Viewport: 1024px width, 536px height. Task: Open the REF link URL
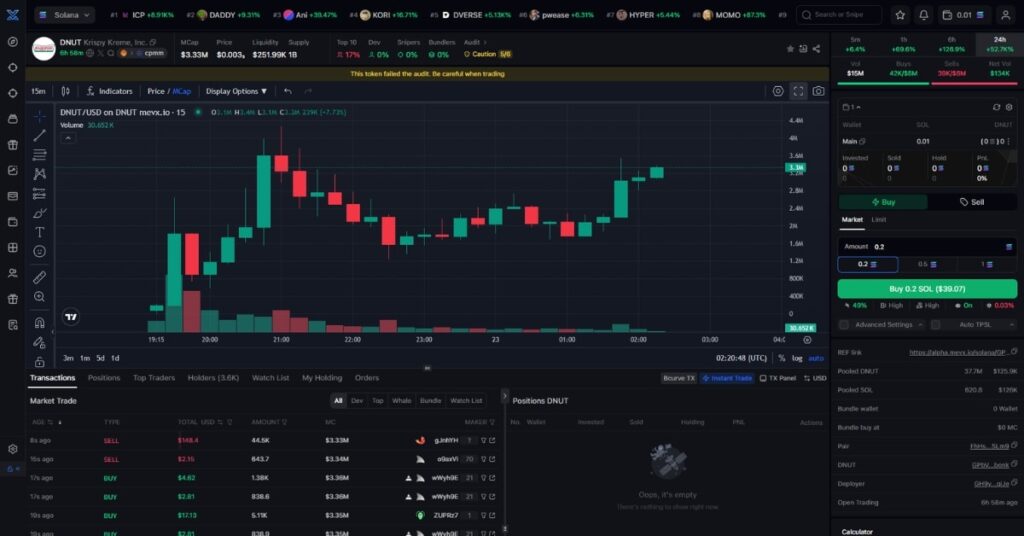tap(957, 353)
